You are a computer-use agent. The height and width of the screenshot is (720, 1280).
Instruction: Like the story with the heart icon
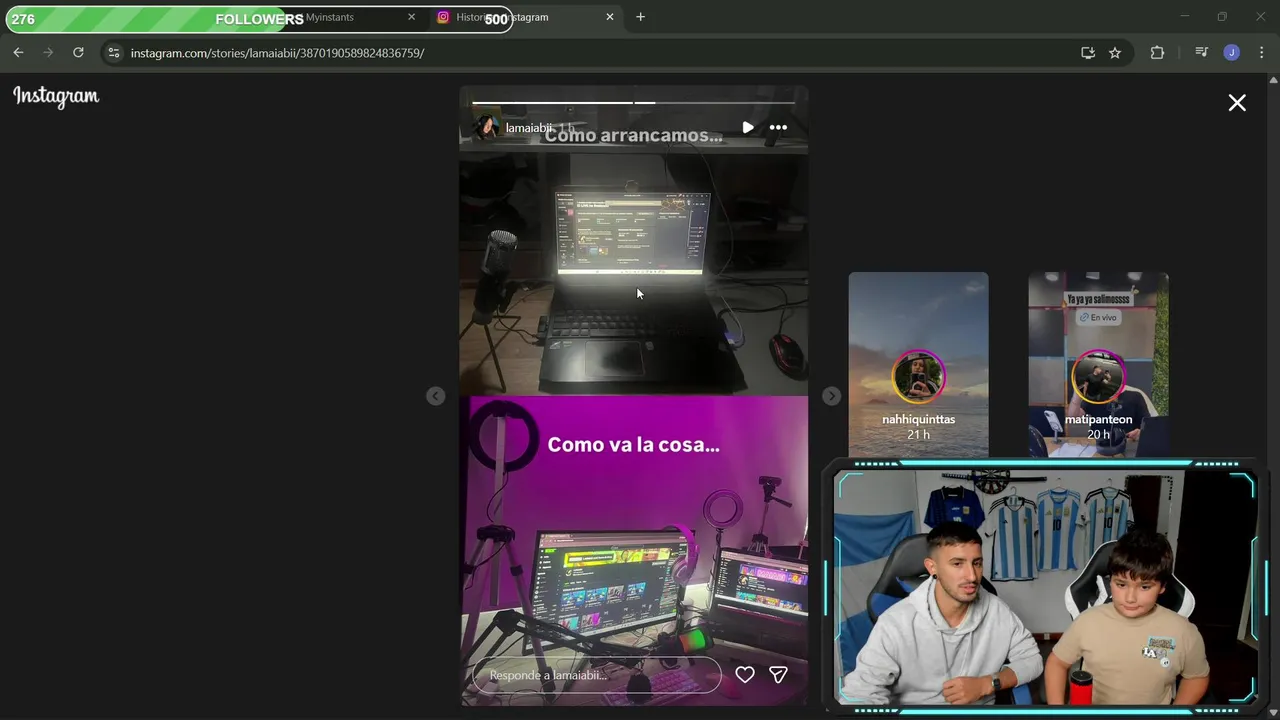[745, 675]
